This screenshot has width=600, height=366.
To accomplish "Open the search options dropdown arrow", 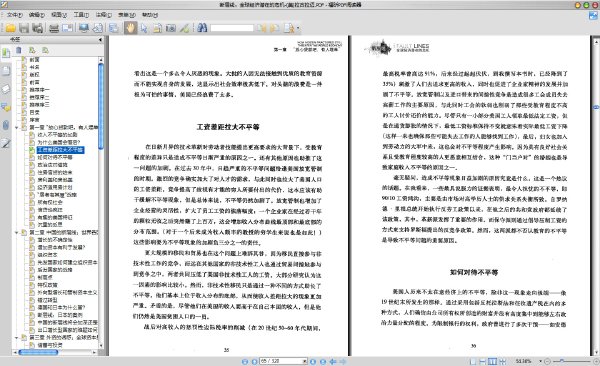I will (298, 28).
